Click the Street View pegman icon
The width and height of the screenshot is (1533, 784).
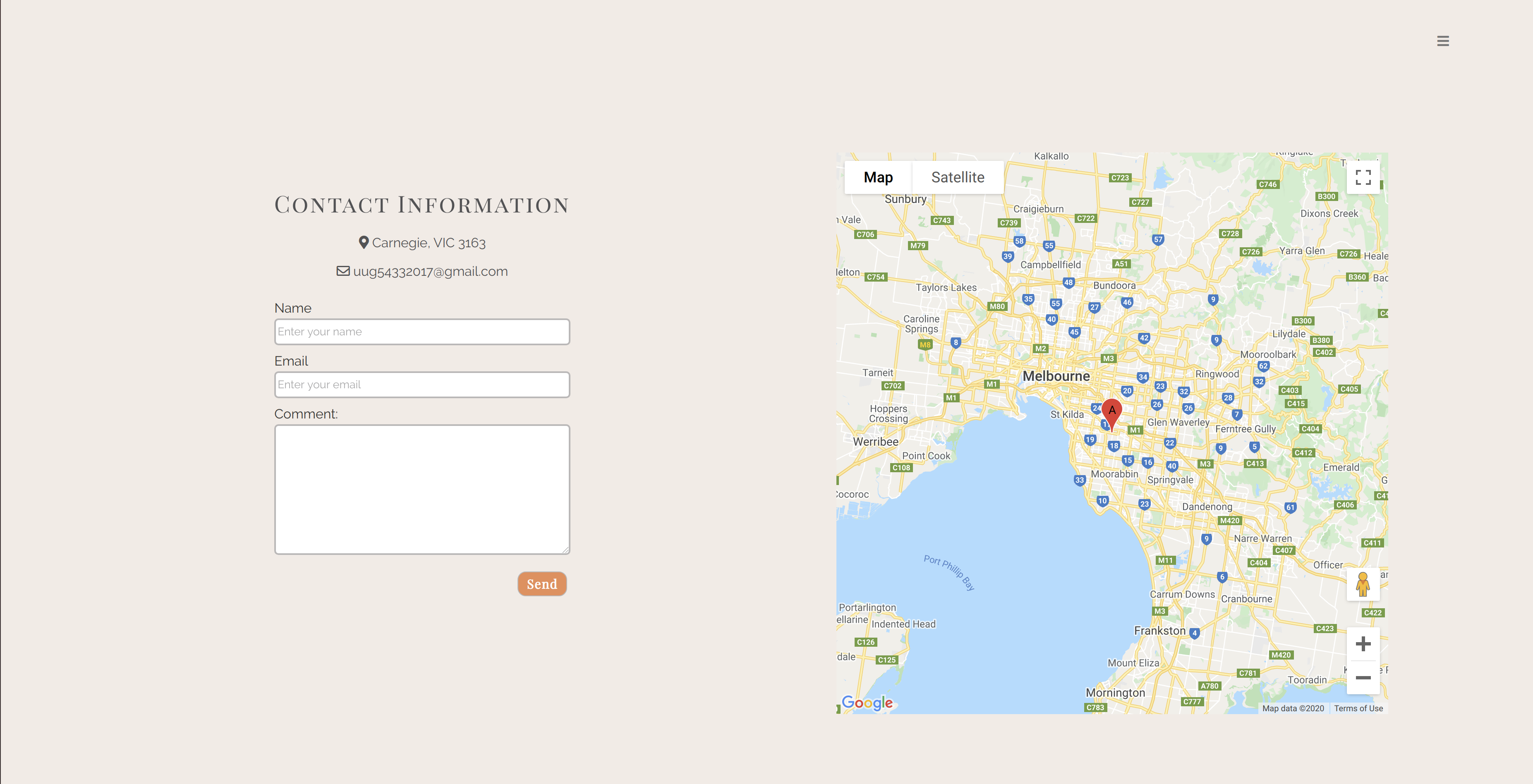coord(1363,584)
